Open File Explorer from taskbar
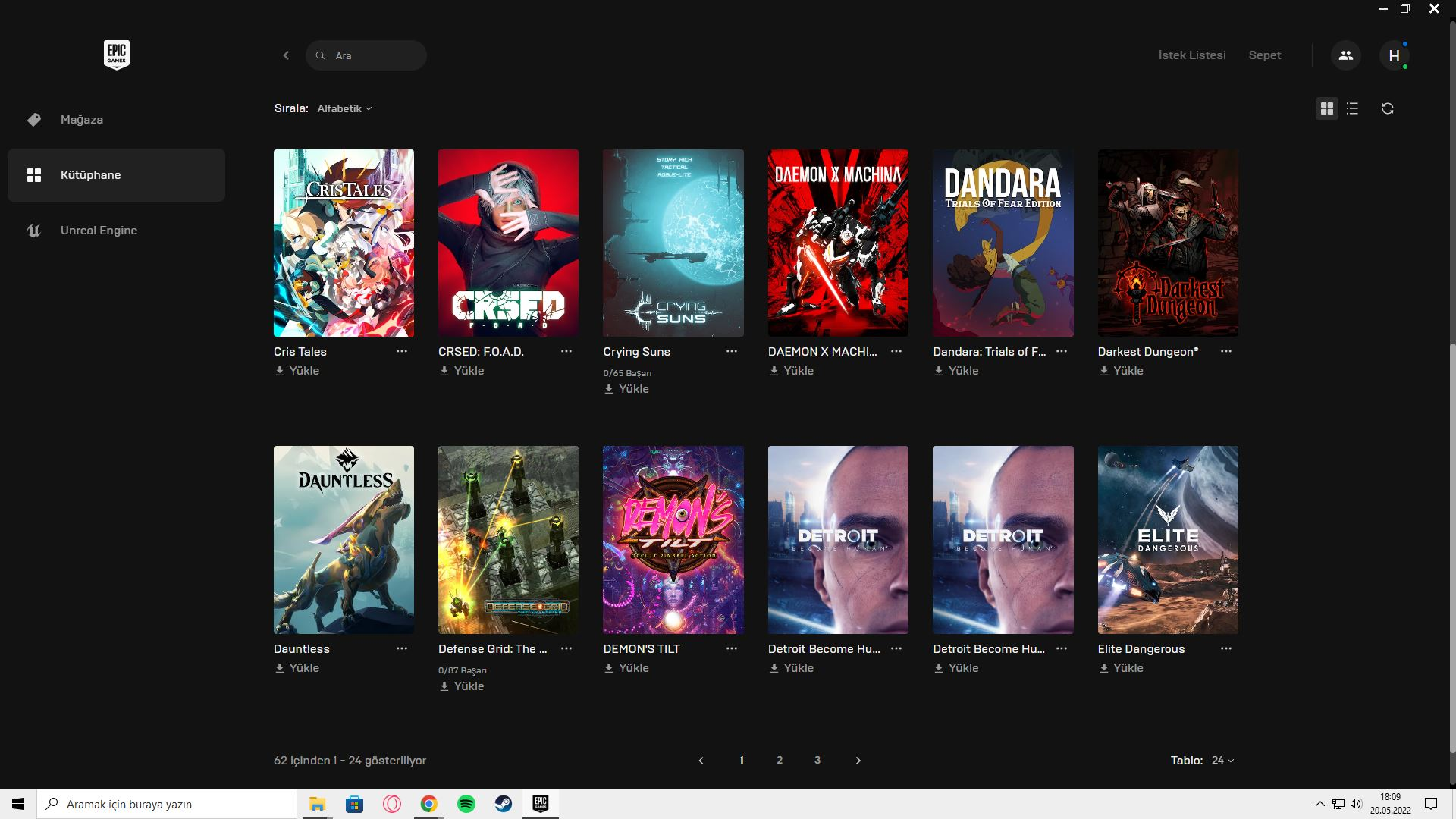This screenshot has height=819, width=1456. pyautogui.click(x=317, y=804)
